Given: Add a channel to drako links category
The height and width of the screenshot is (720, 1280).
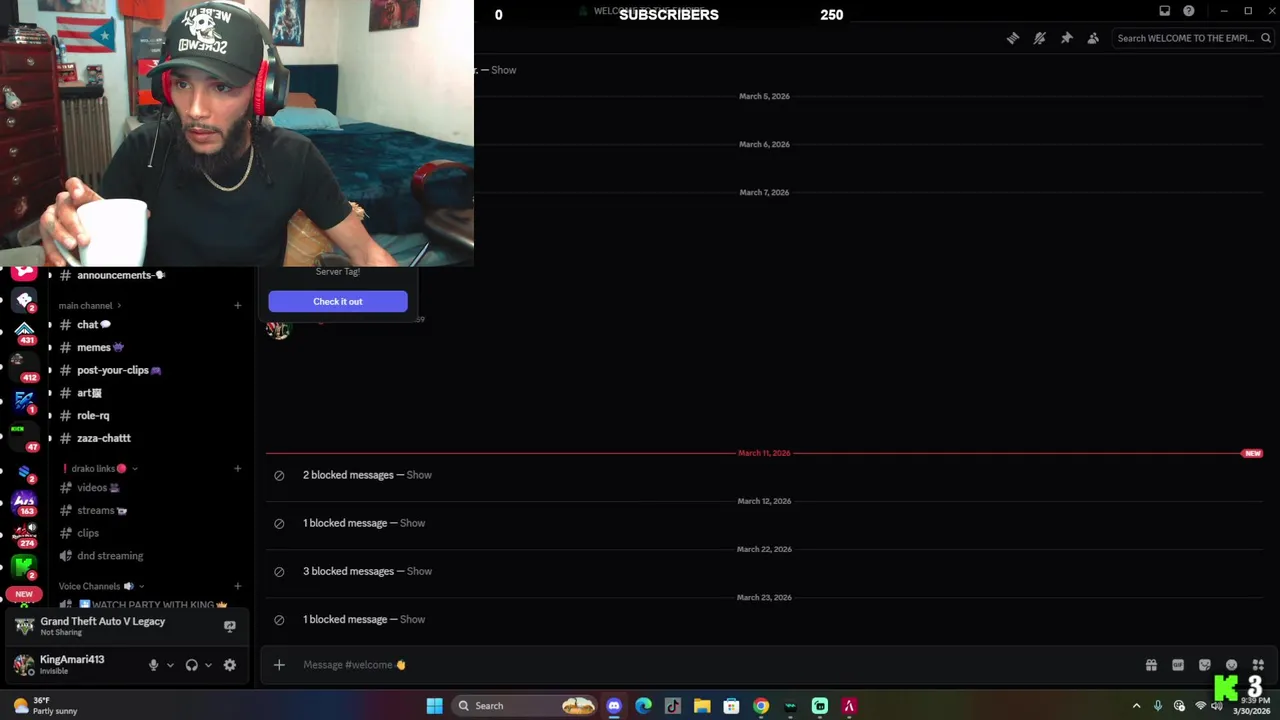Looking at the screenshot, I should tap(238, 468).
